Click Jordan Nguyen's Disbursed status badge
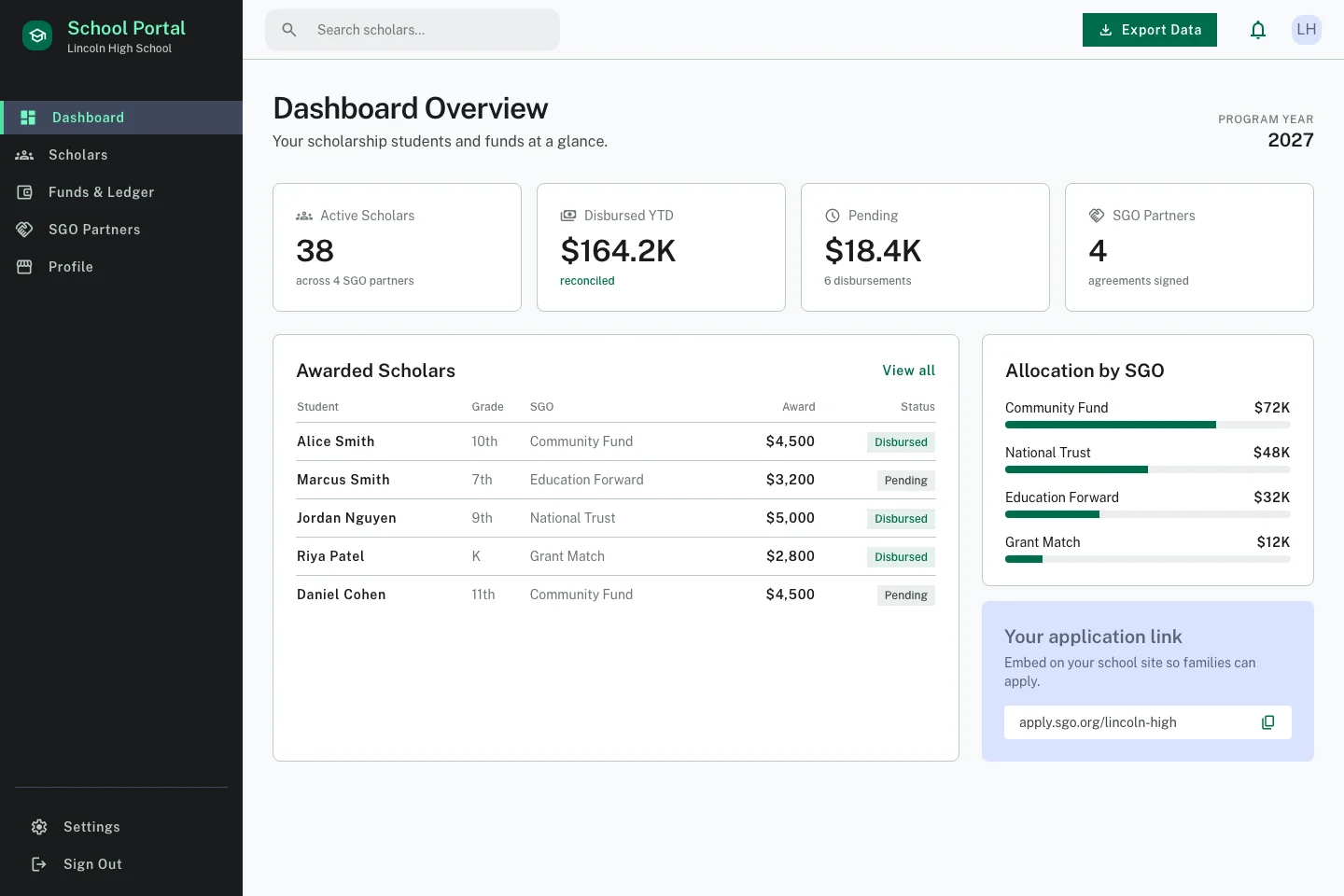This screenshot has height=896, width=1344. (x=901, y=519)
